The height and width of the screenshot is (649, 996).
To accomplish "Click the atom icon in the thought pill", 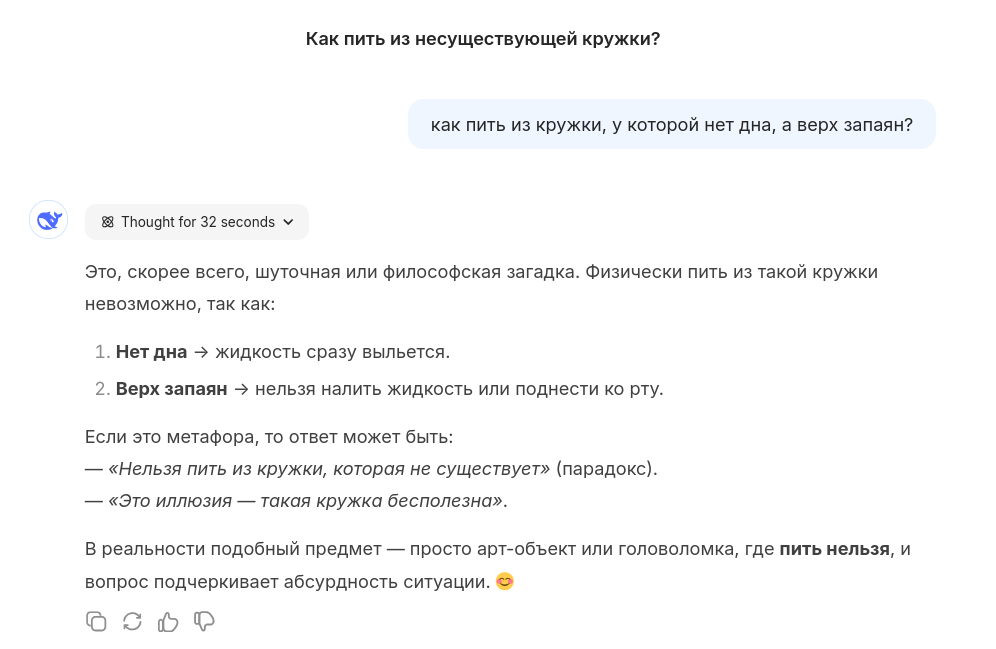I will 107,222.
